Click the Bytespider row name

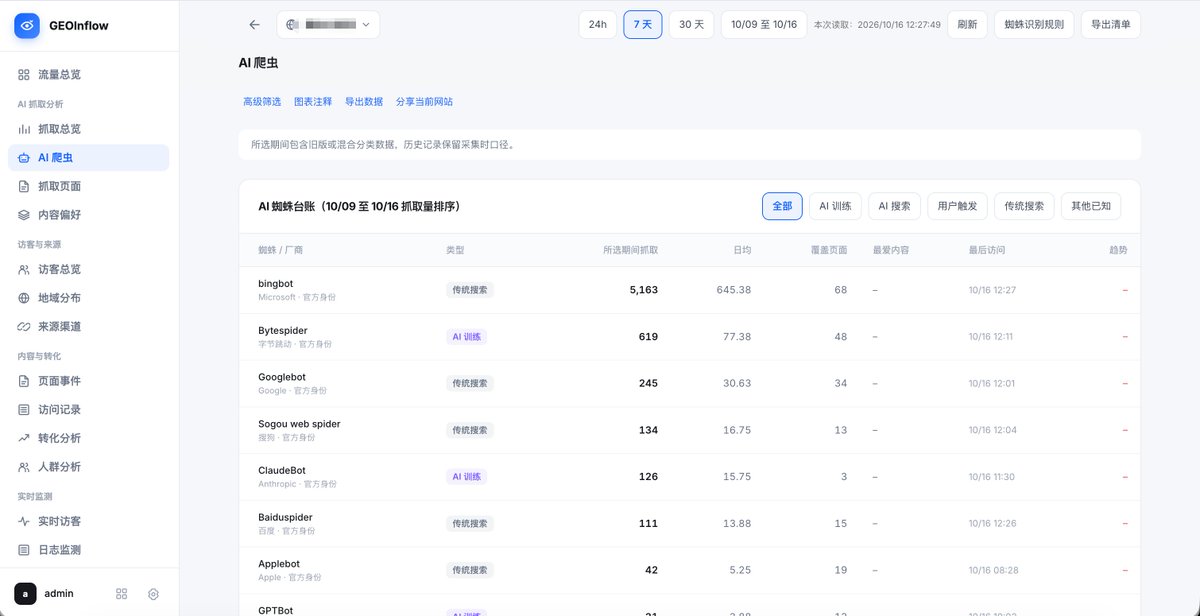[x=283, y=331]
